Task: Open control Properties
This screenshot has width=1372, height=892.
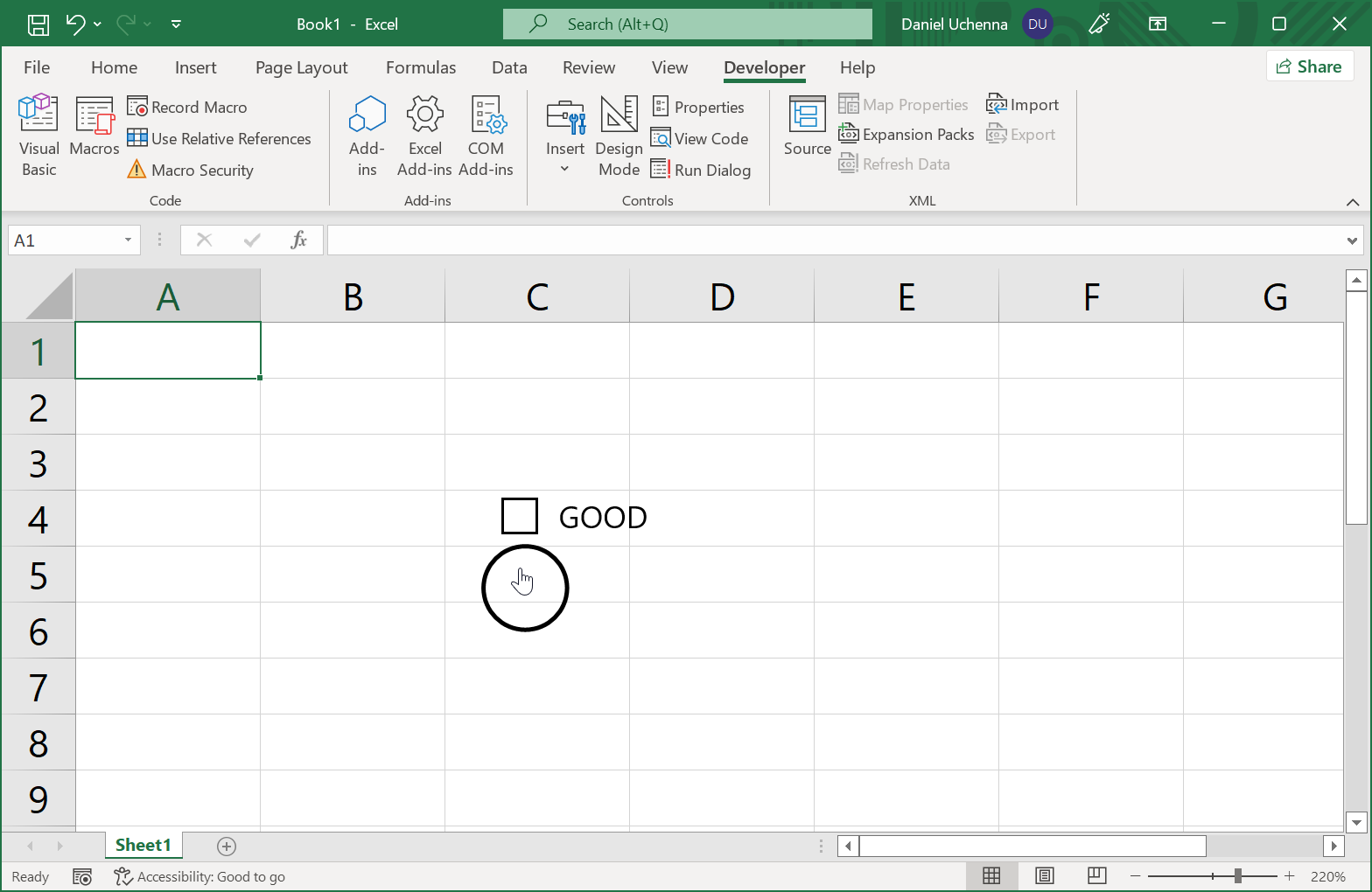Action: point(698,107)
